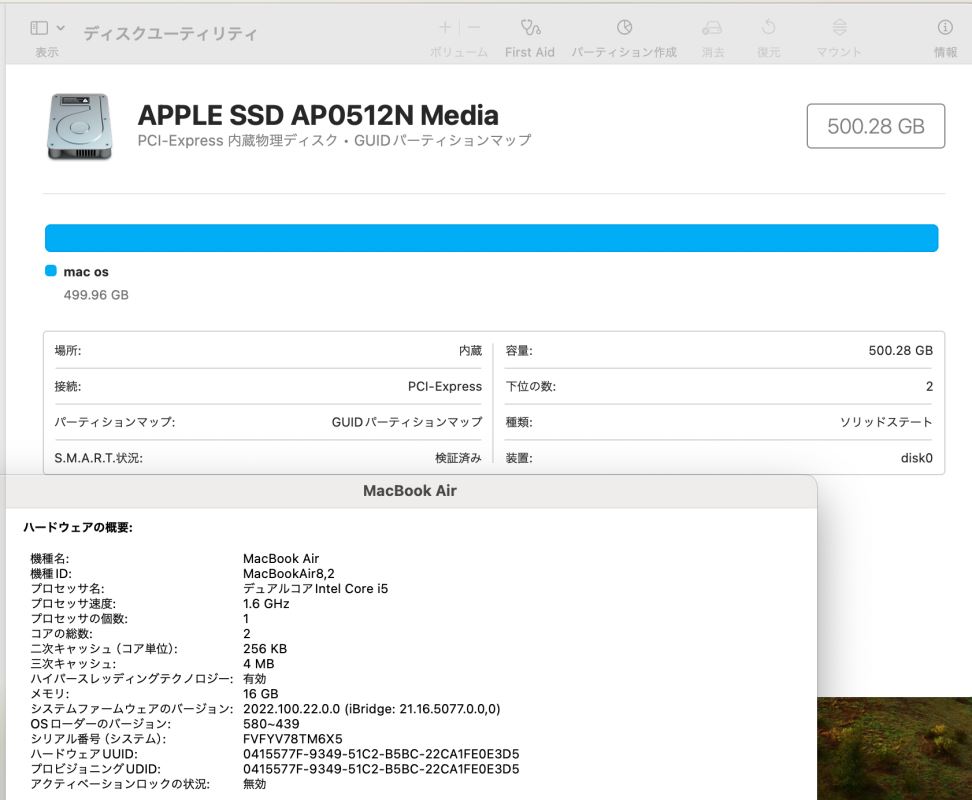Click the S.M.A.R.T.状況 row
Viewport: 972px width, 800px height.
(x=267, y=458)
